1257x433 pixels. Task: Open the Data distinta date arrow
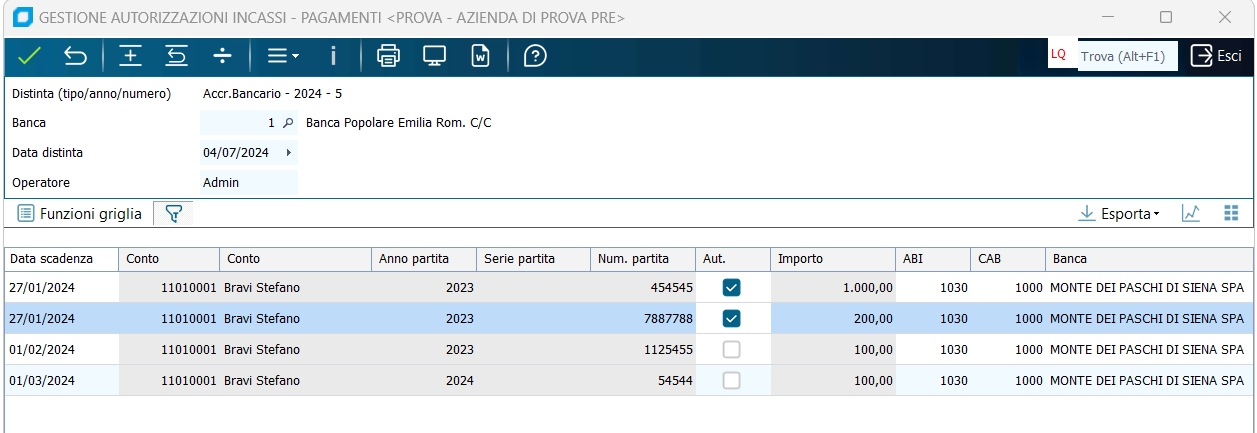pos(289,153)
